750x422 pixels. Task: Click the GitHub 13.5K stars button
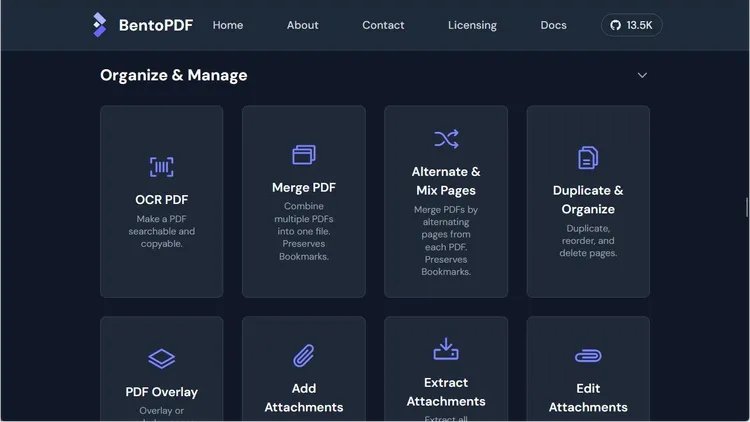(x=631, y=25)
